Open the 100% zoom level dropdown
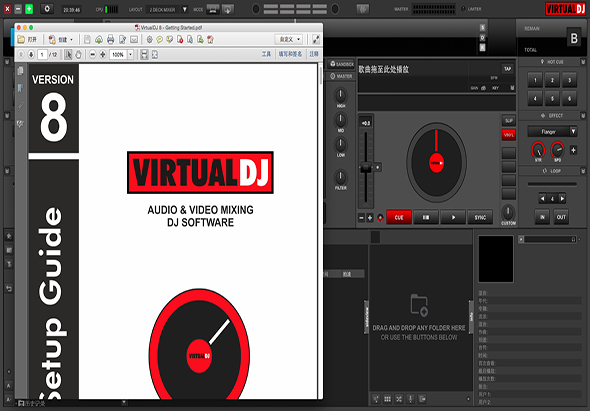 (x=131, y=55)
